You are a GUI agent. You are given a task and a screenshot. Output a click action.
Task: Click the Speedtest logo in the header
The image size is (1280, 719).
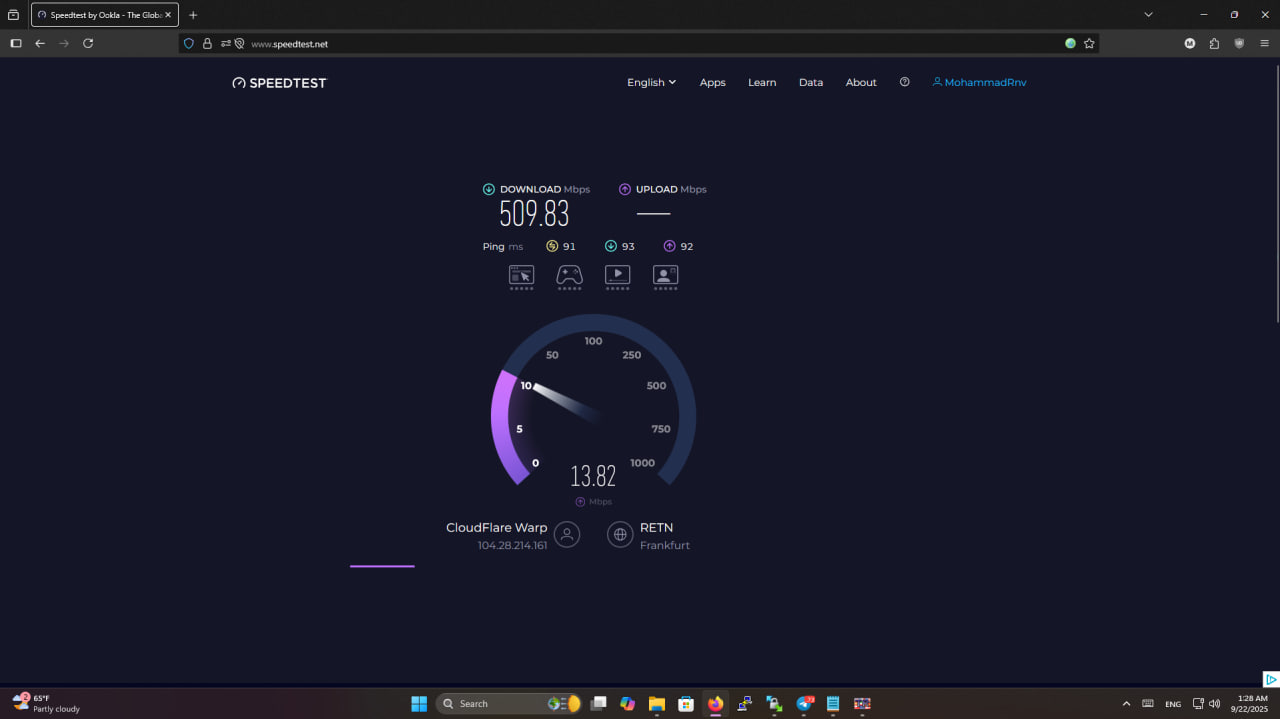coord(279,83)
